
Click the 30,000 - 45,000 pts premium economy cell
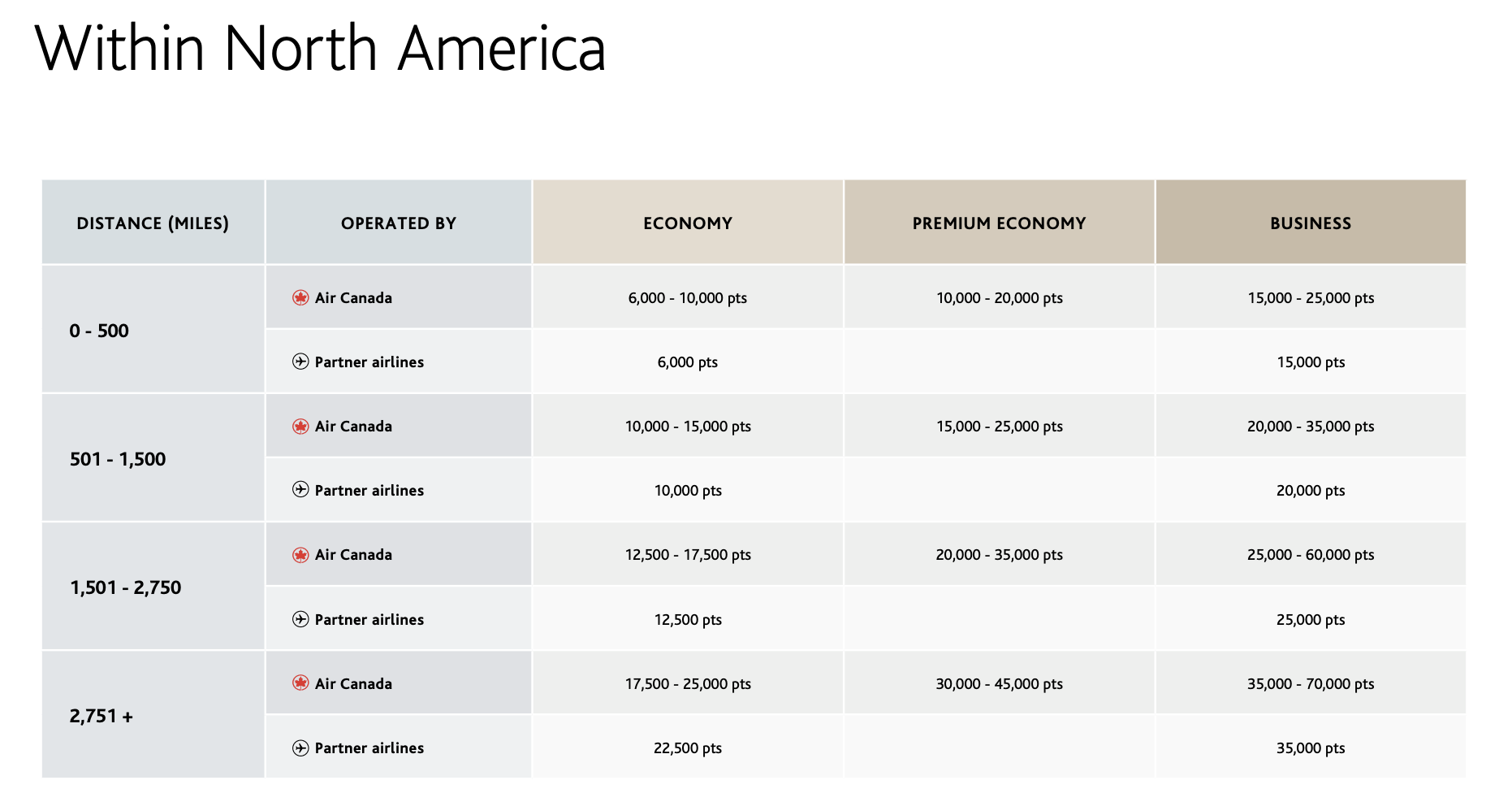[x=1000, y=683]
